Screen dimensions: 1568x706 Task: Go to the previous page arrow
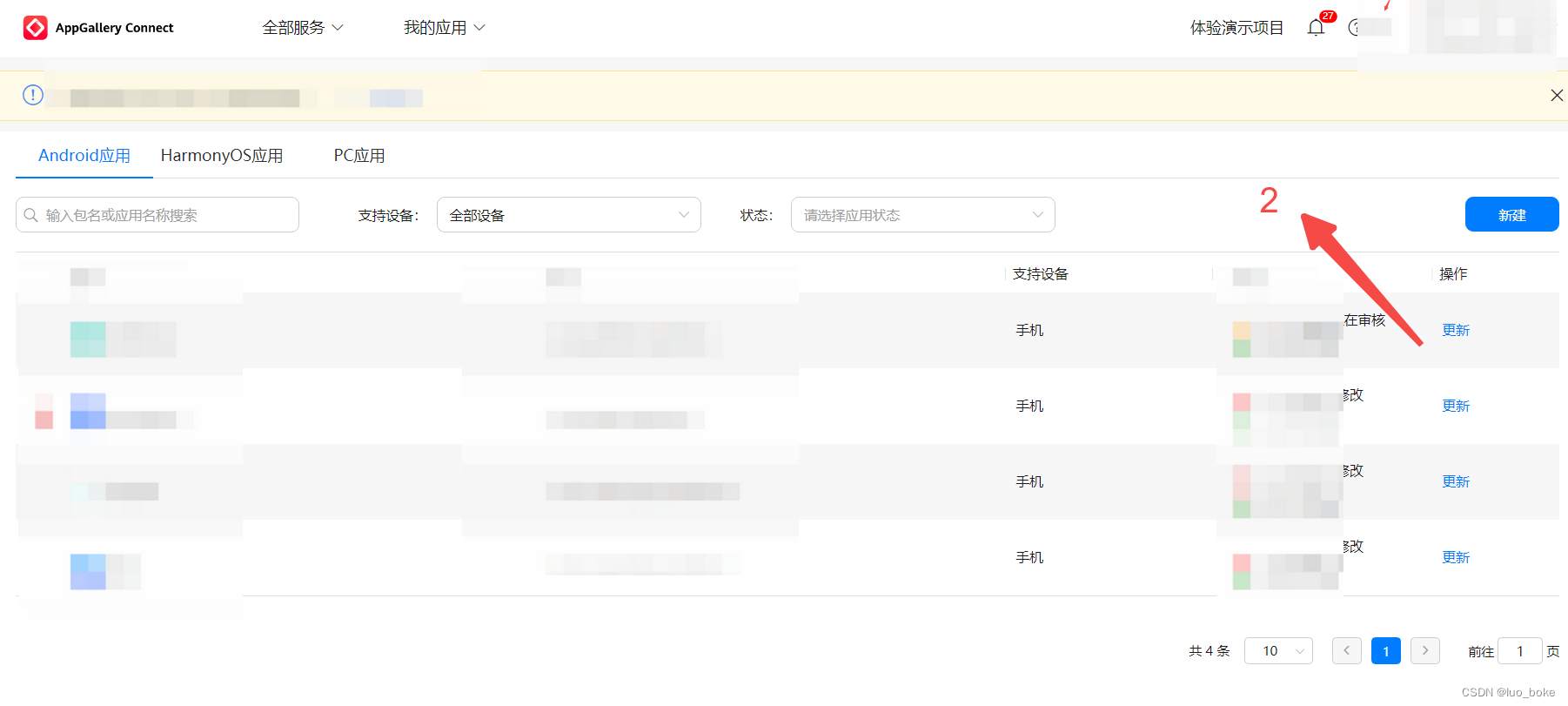pos(1347,651)
